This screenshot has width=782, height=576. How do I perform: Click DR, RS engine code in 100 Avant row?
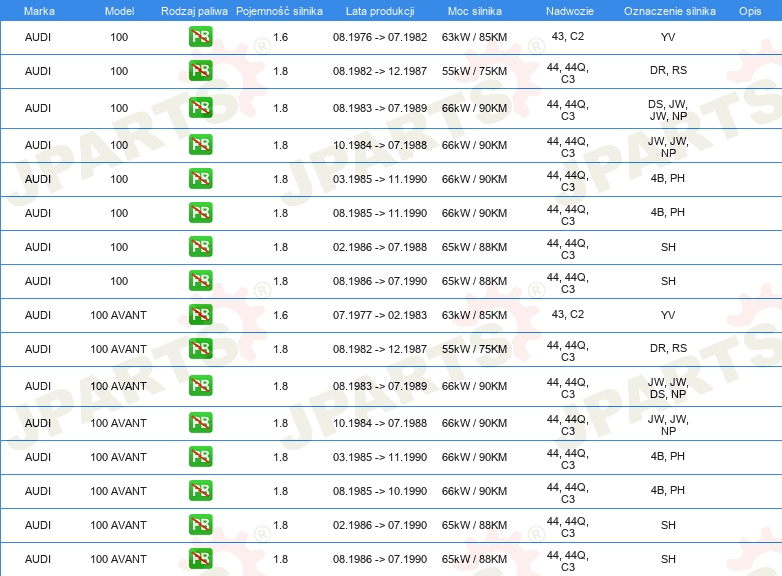(x=668, y=348)
